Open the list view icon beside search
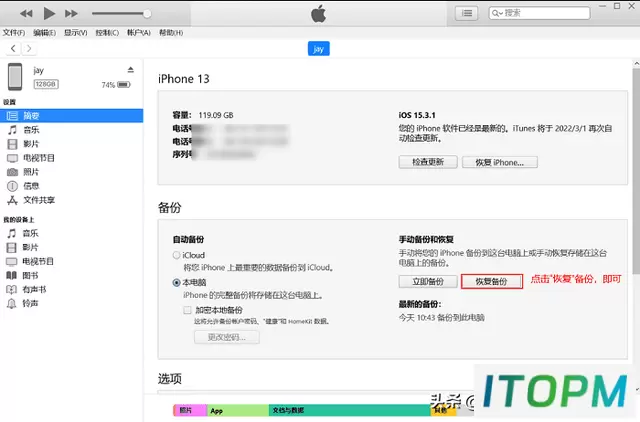 coord(467,13)
